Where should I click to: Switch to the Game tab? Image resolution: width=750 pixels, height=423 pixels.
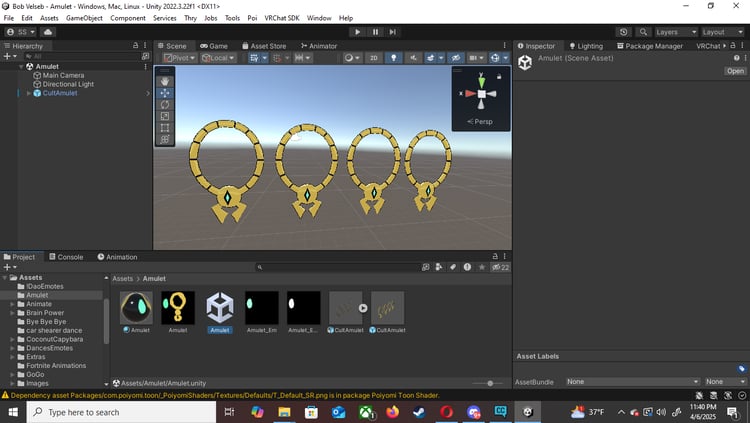click(213, 46)
